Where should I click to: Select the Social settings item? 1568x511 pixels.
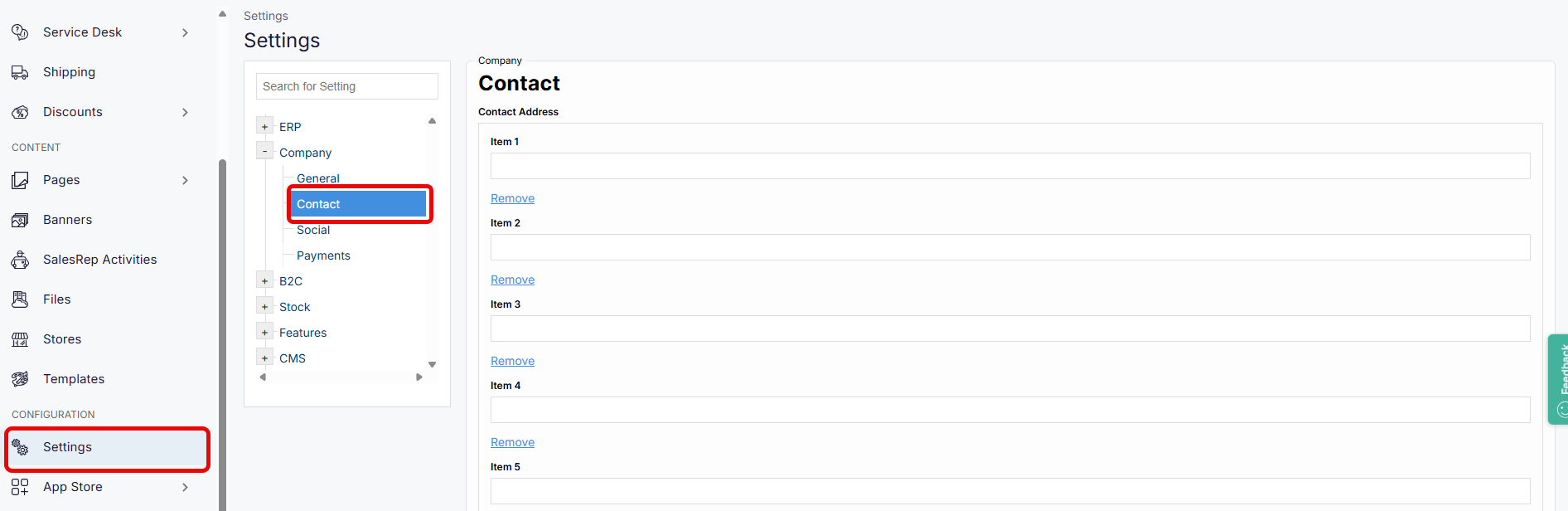click(312, 229)
